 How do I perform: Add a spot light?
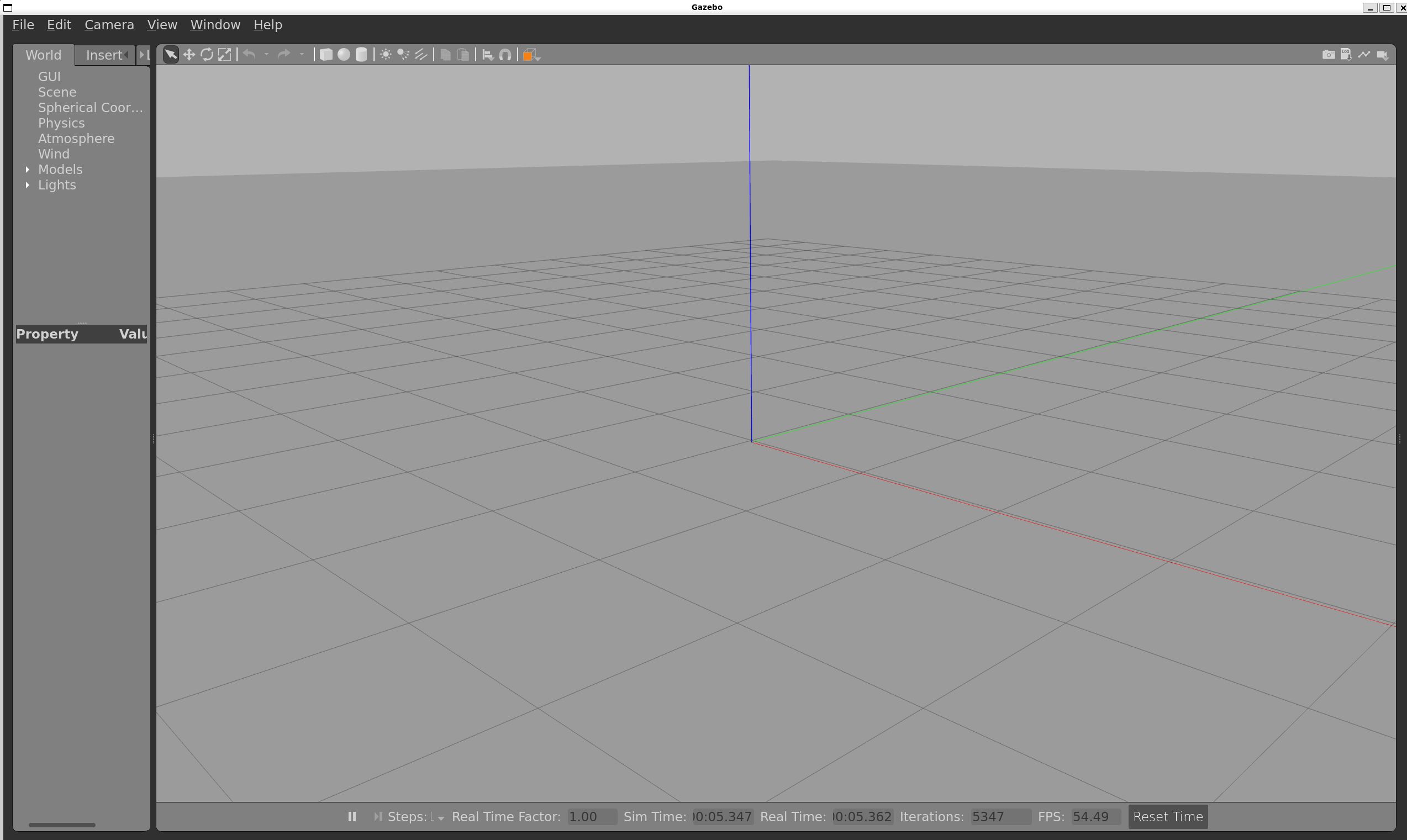point(403,55)
